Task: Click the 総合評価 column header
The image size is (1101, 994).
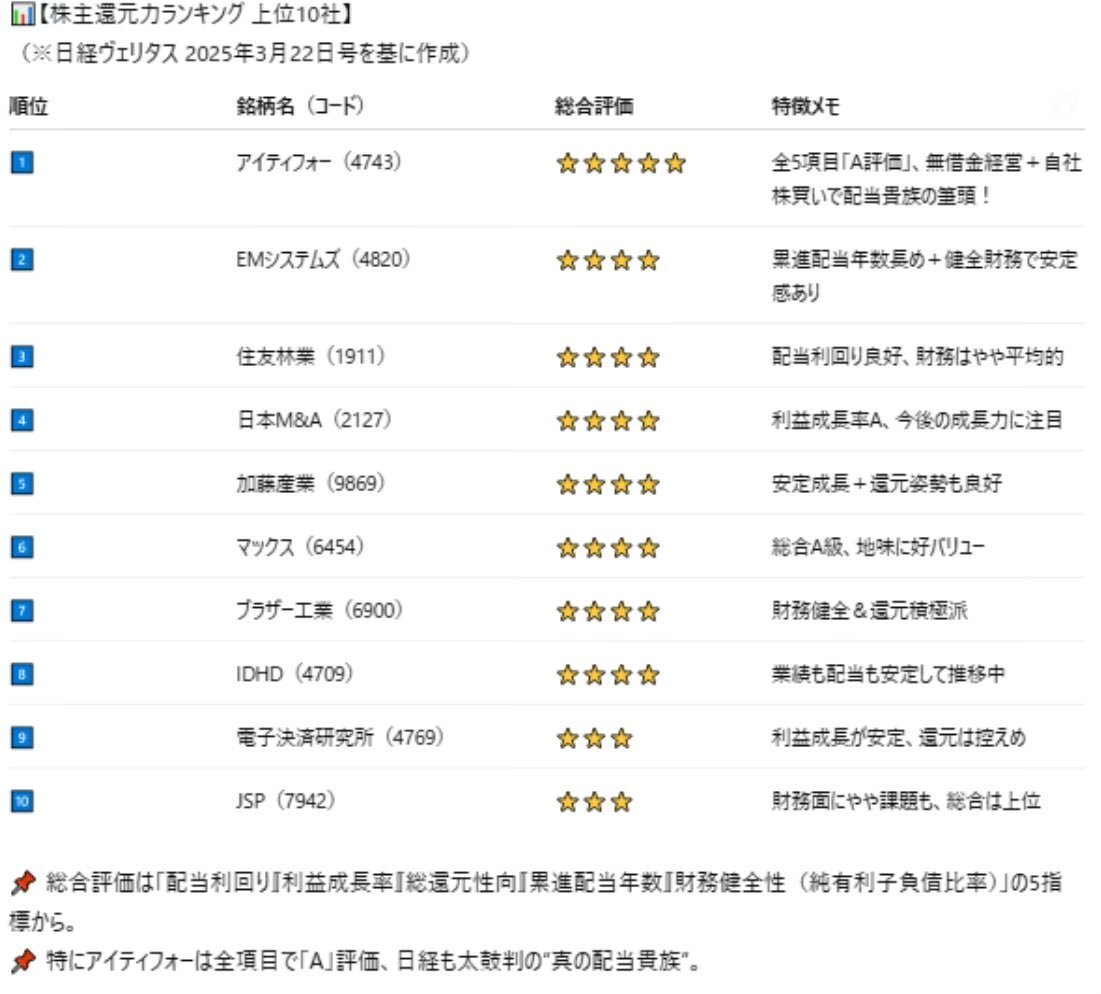Action: [594, 106]
